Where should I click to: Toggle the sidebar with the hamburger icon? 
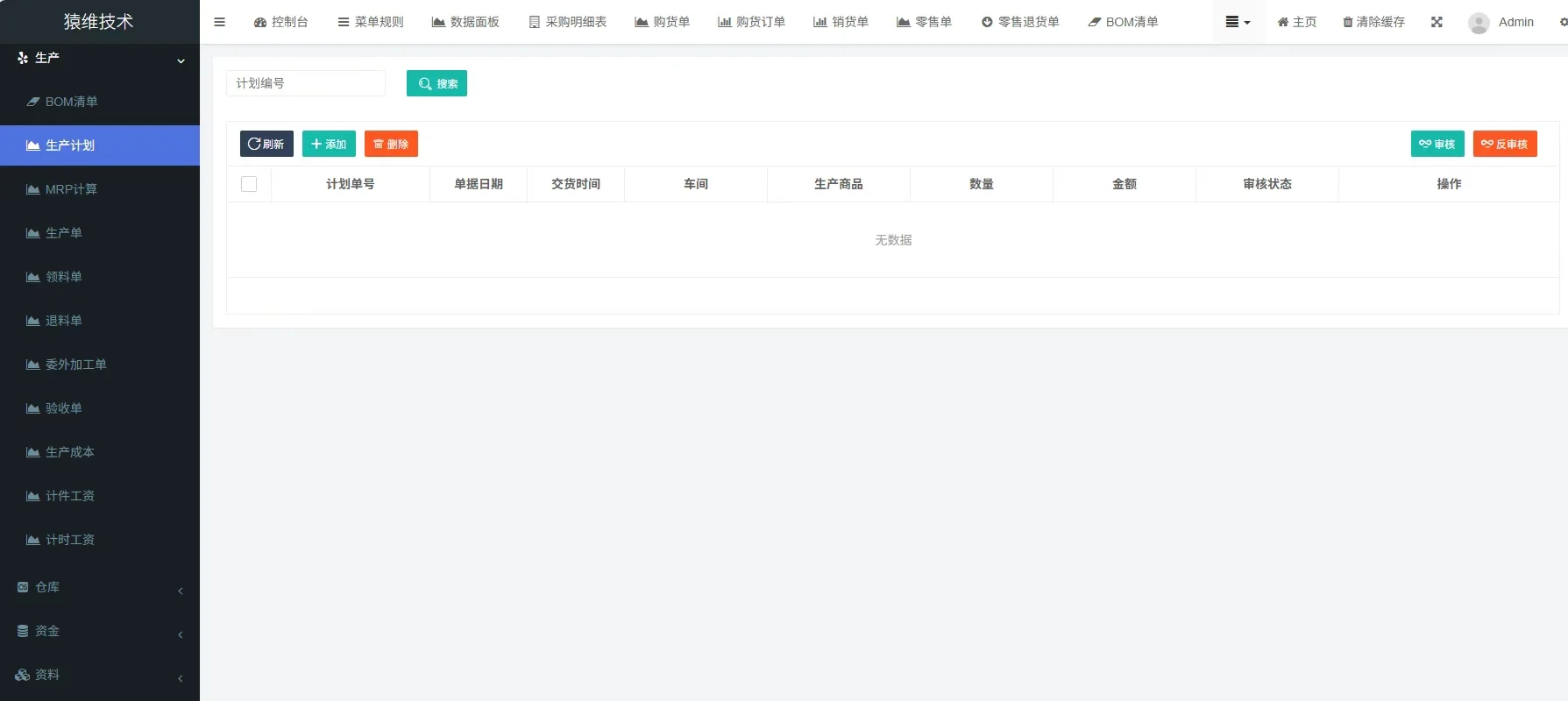click(220, 22)
